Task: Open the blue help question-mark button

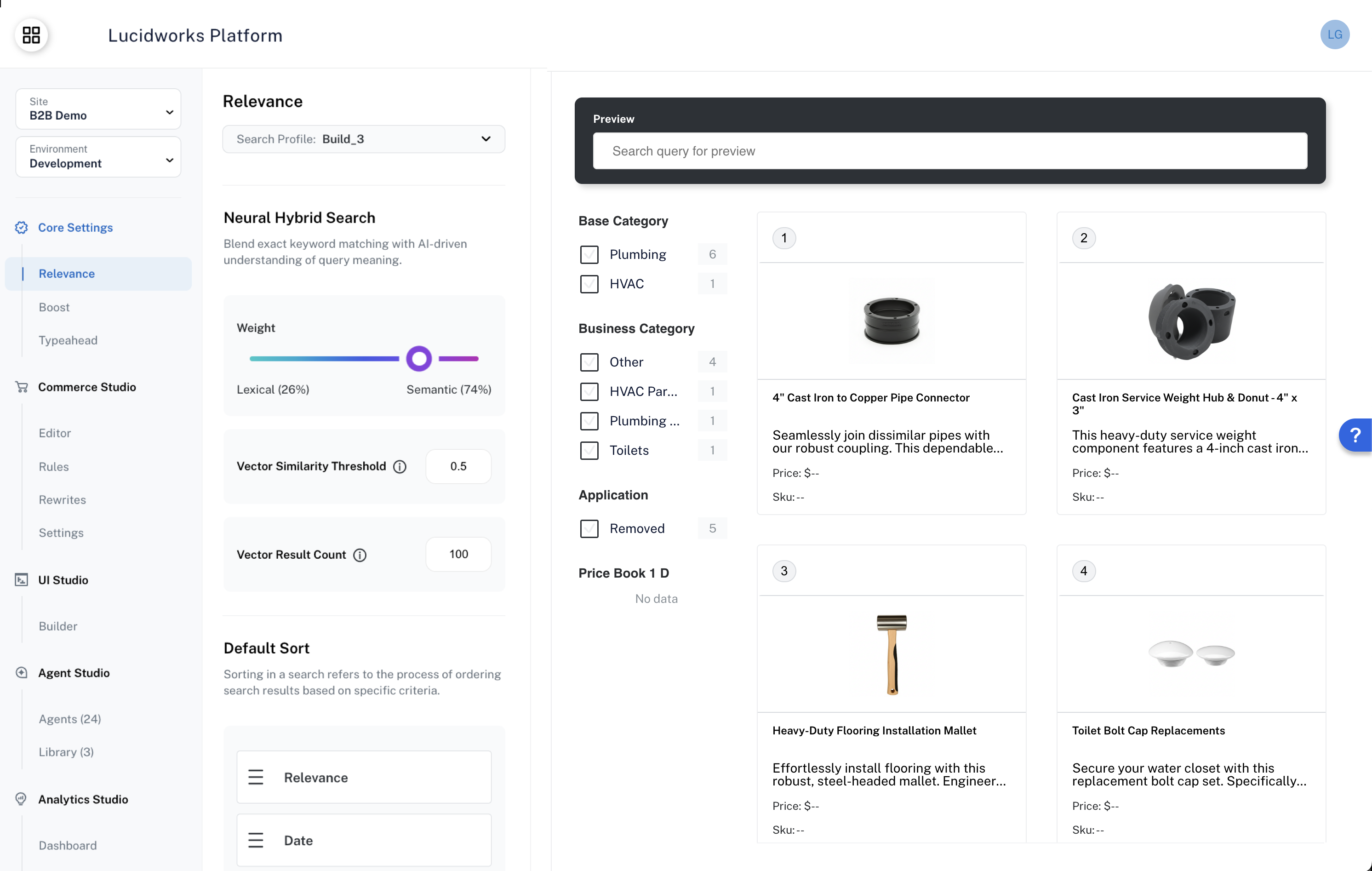Action: pyautogui.click(x=1355, y=435)
